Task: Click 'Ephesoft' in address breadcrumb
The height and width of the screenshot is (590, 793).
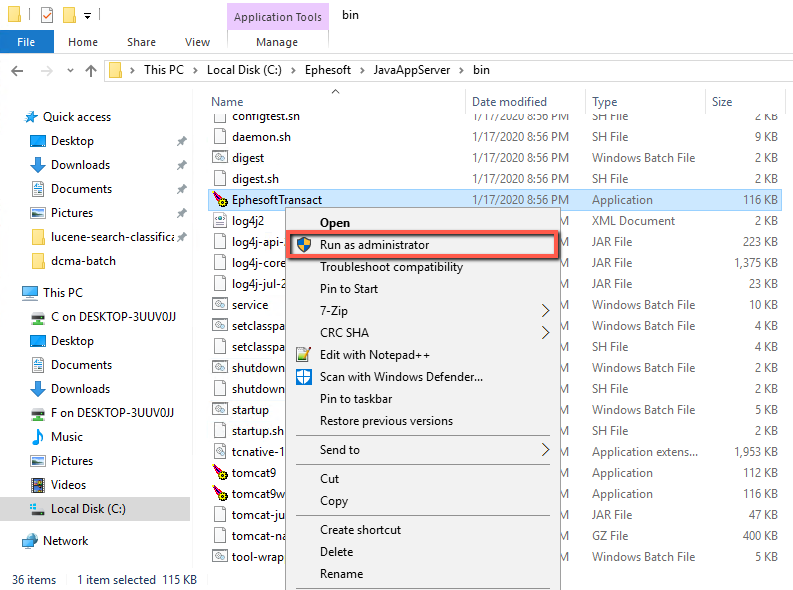Action: [328, 70]
